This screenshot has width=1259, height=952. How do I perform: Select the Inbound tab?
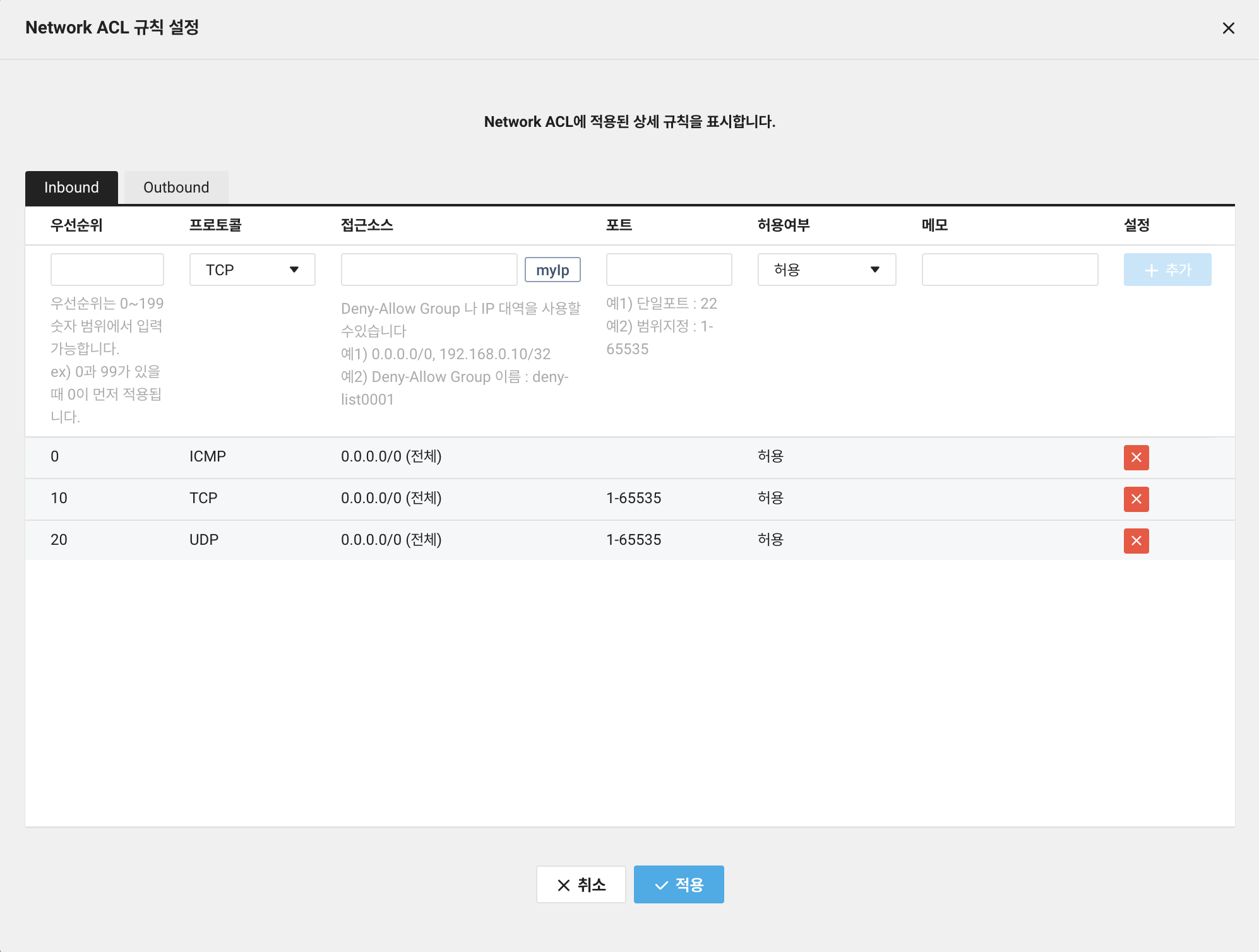point(71,187)
